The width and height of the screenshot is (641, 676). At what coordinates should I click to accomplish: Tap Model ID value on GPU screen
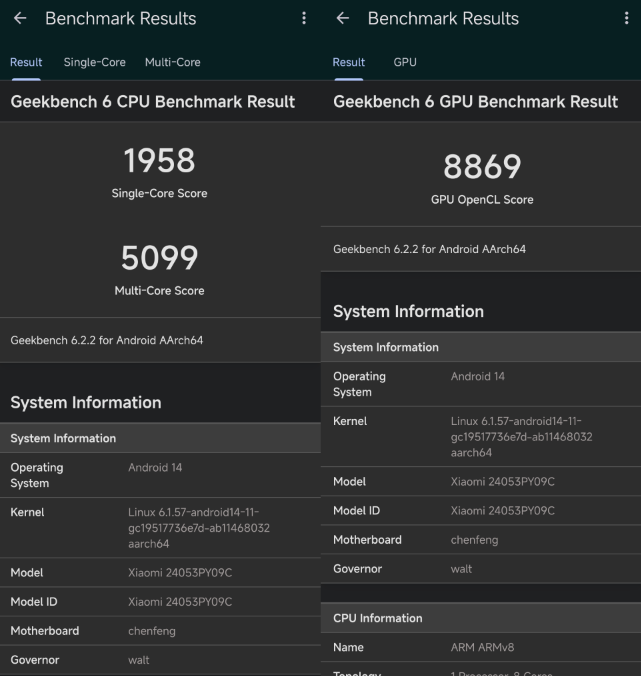pyautogui.click(x=503, y=510)
